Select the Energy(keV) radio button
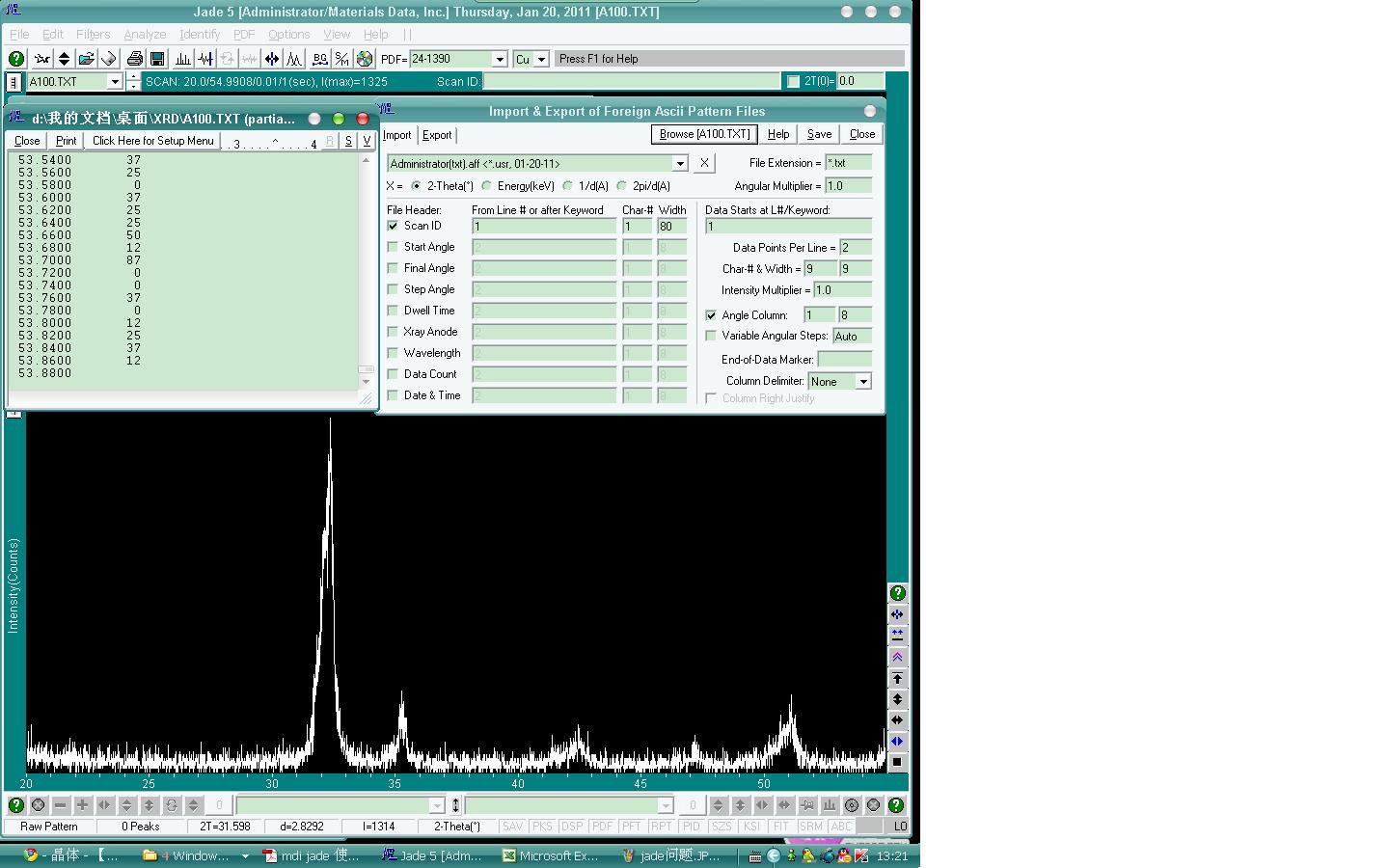 coord(487,186)
